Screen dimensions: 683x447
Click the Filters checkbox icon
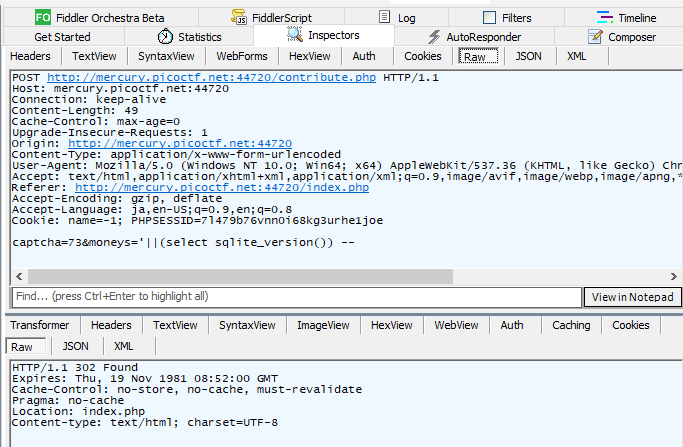point(490,18)
